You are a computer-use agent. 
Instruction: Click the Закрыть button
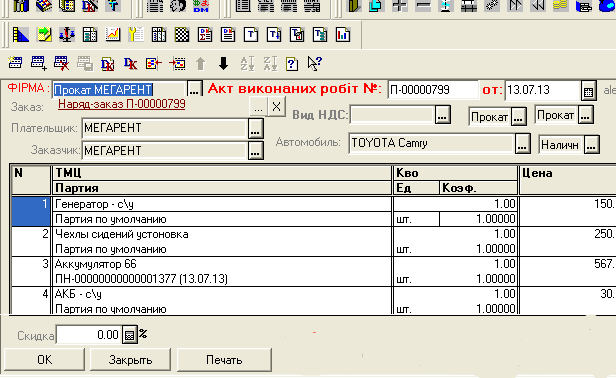coord(130,360)
